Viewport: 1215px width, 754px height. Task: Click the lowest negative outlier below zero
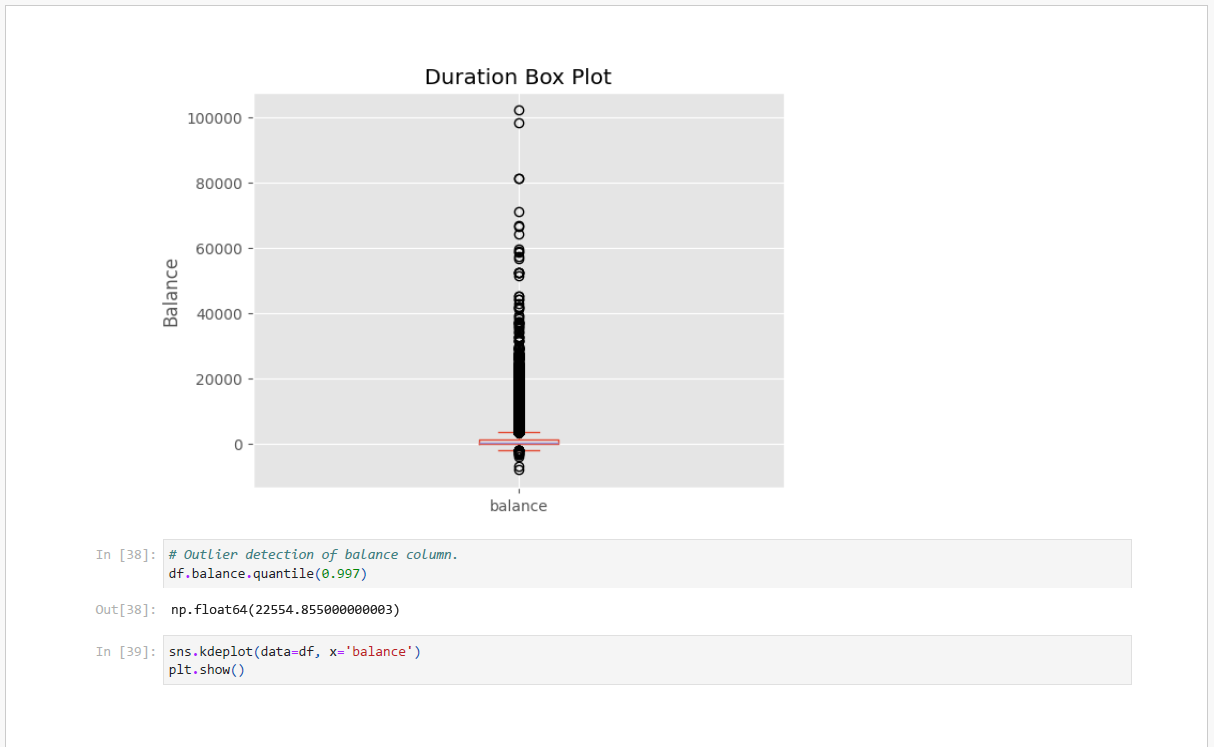coord(519,469)
